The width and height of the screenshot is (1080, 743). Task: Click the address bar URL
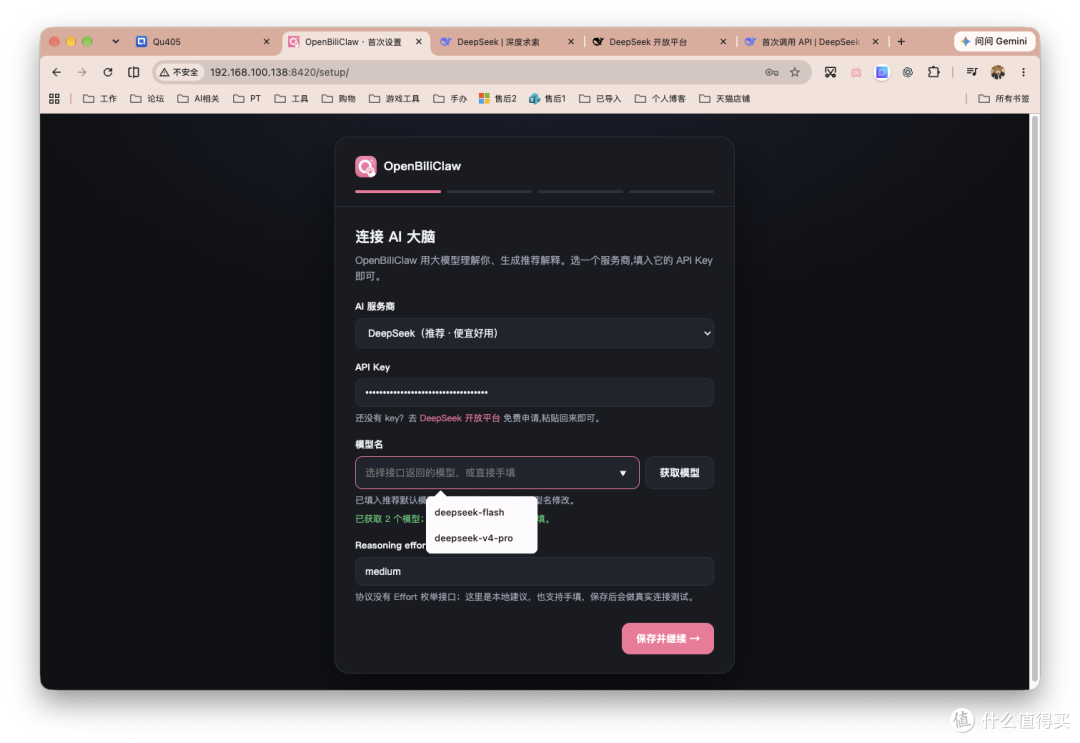coord(279,72)
